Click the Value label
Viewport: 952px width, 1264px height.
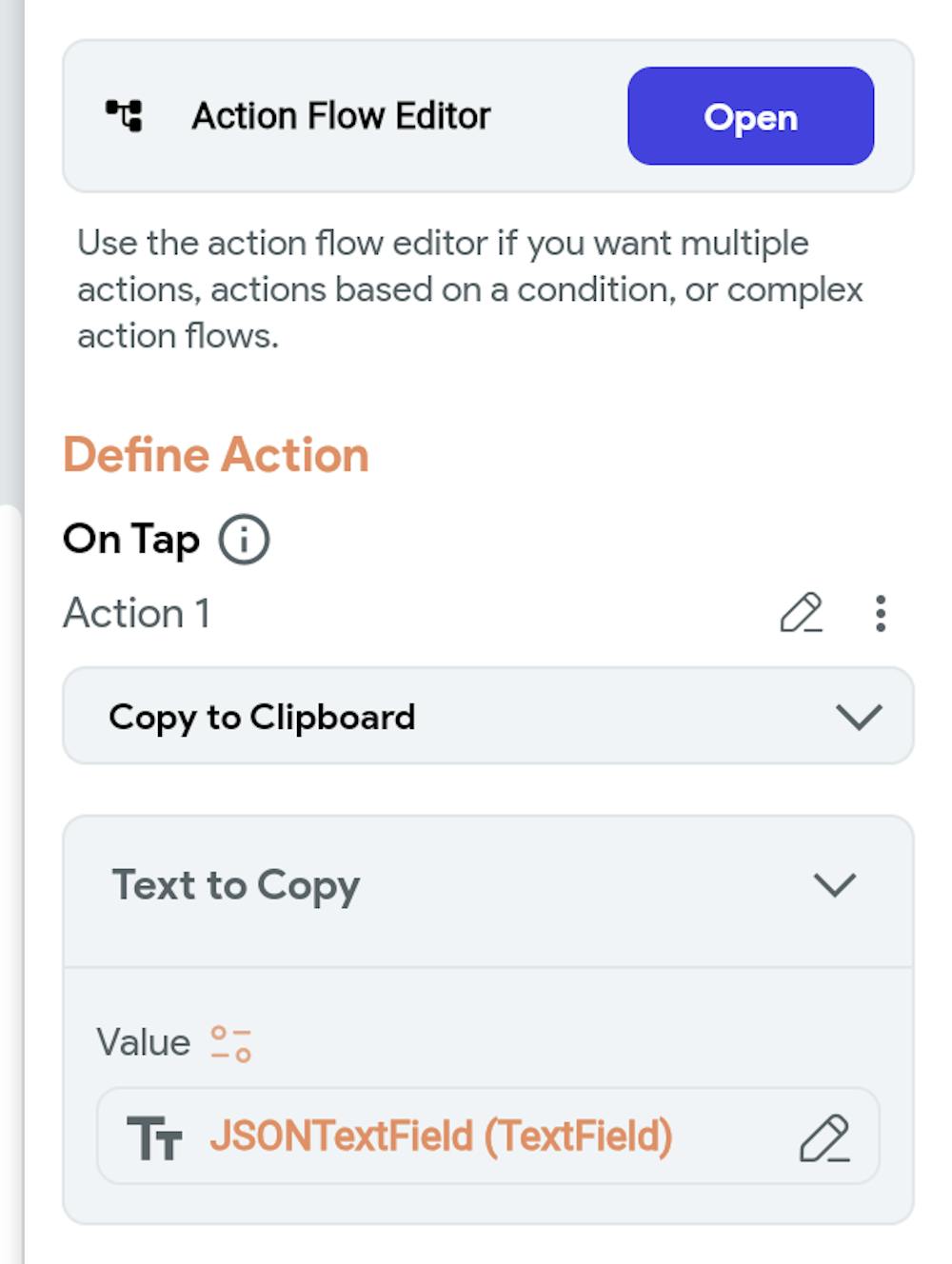(x=143, y=1042)
